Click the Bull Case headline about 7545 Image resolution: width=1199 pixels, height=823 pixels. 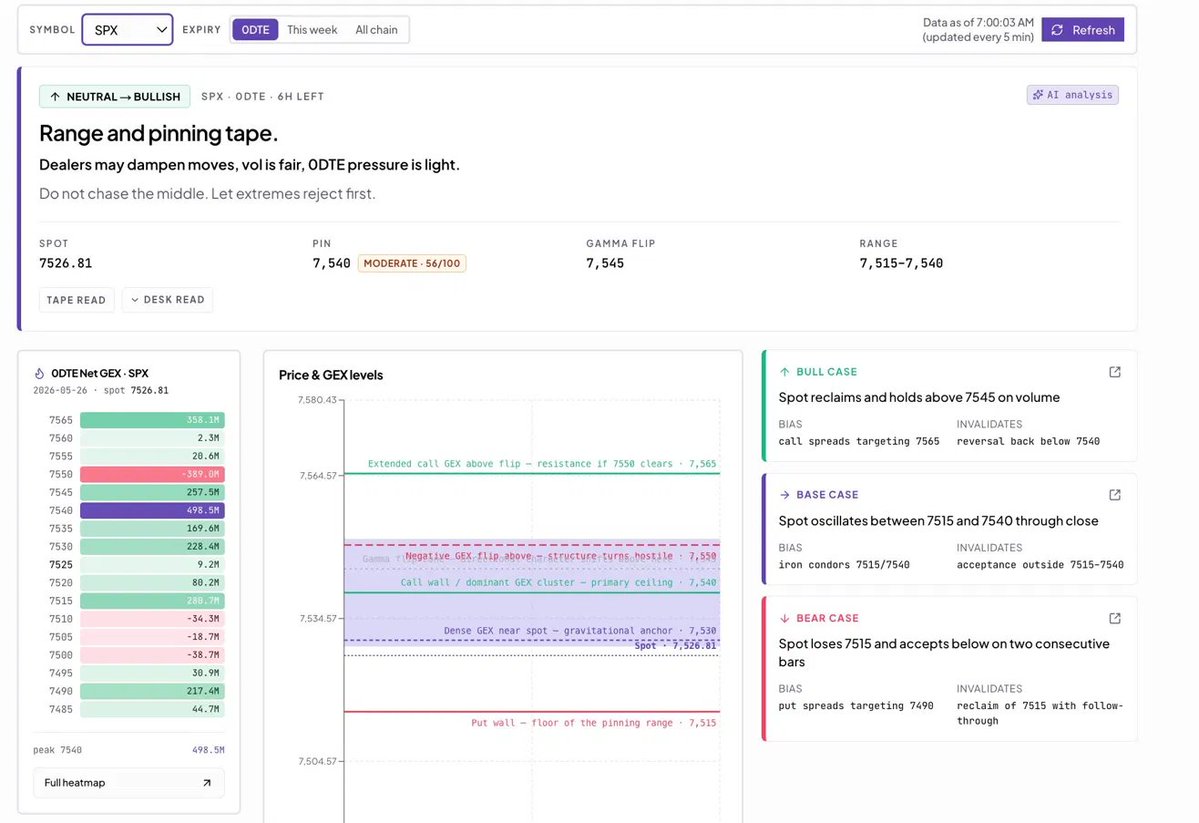(x=919, y=398)
